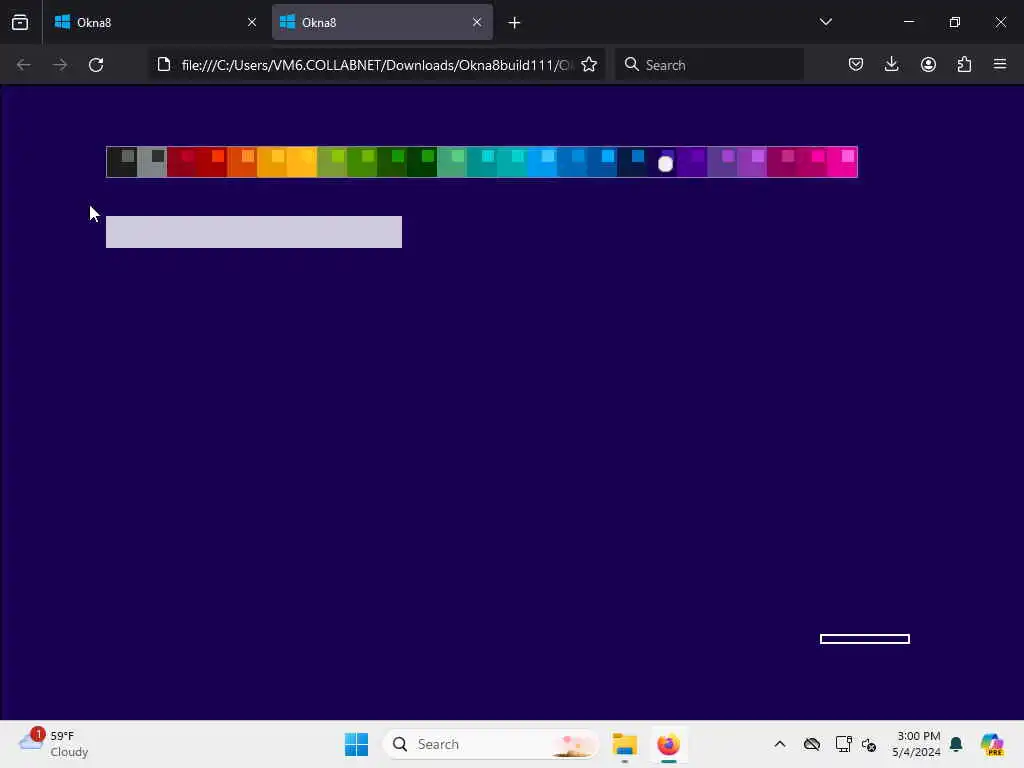Choose the darkest green swatch
Image resolution: width=1024 pixels, height=768 pixels.
coord(423,162)
